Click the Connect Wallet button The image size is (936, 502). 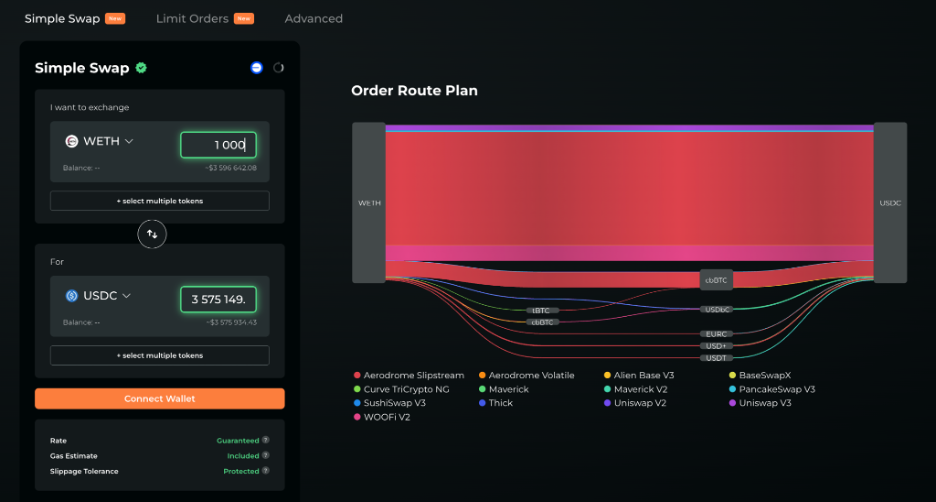pyautogui.click(x=159, y=399)
